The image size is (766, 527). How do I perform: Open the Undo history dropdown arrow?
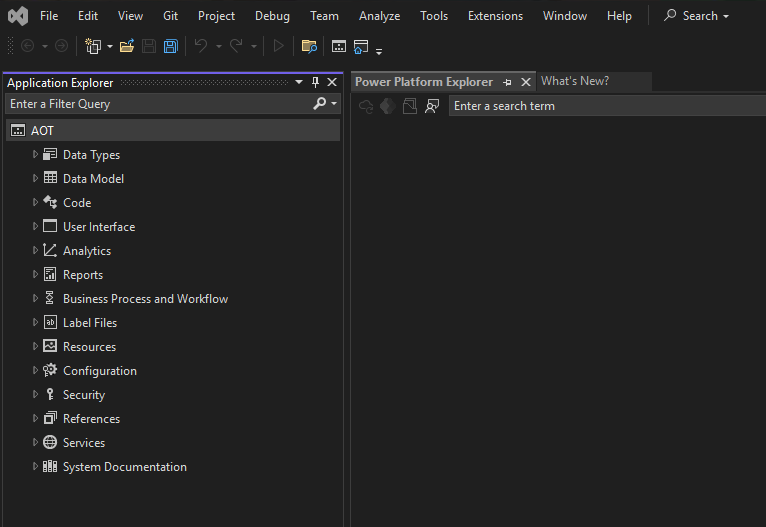(219, 46)
